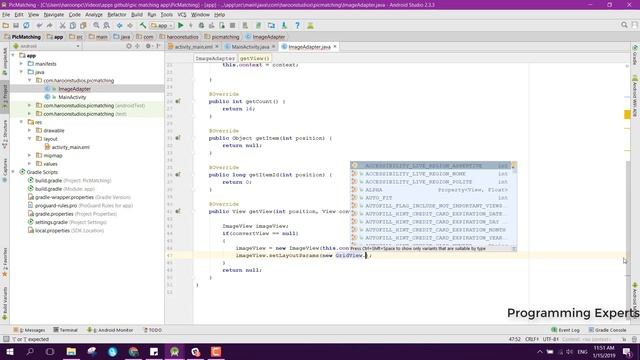Viewport: 640px width, 360px height.
Task: Click the UTF-8 encoding in status bar
Action: (x=551, y=339)
